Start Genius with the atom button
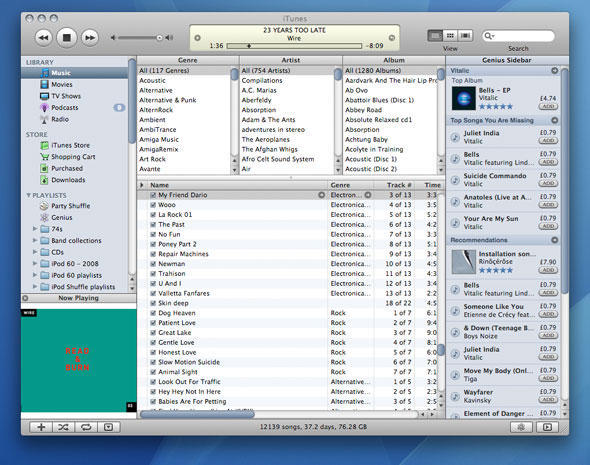The height and width of the screenshot is (465, 590). (x=521, y=427)
